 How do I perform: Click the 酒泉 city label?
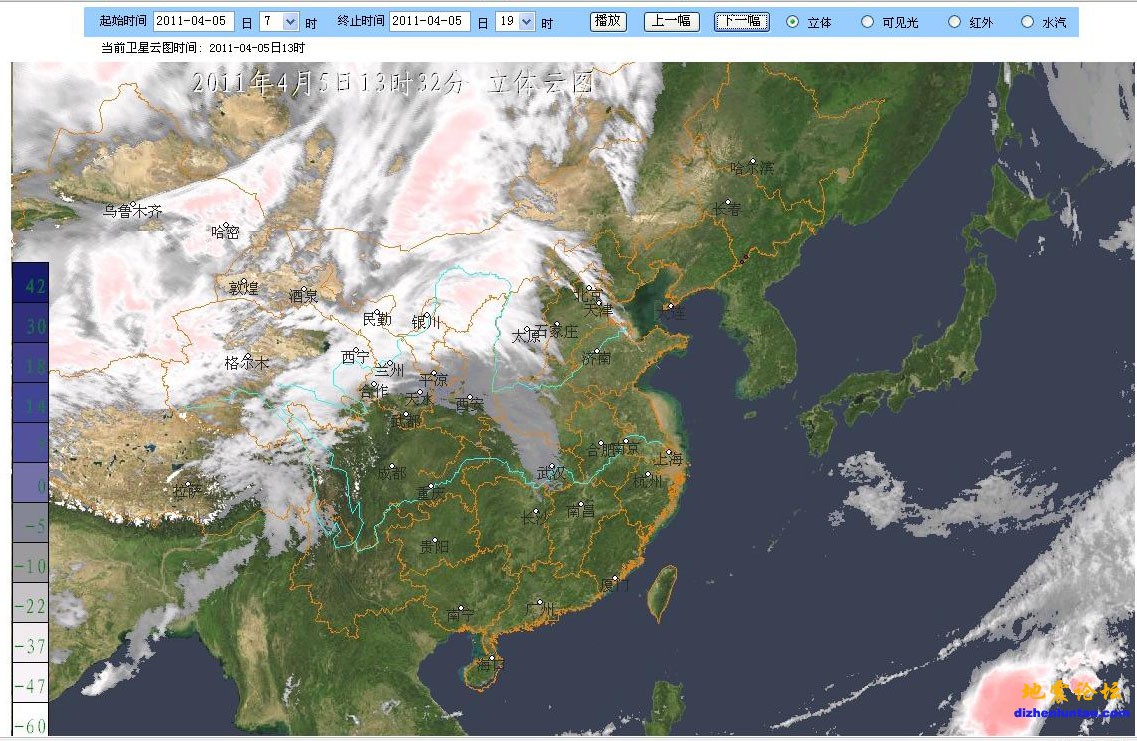pos(304,296)
